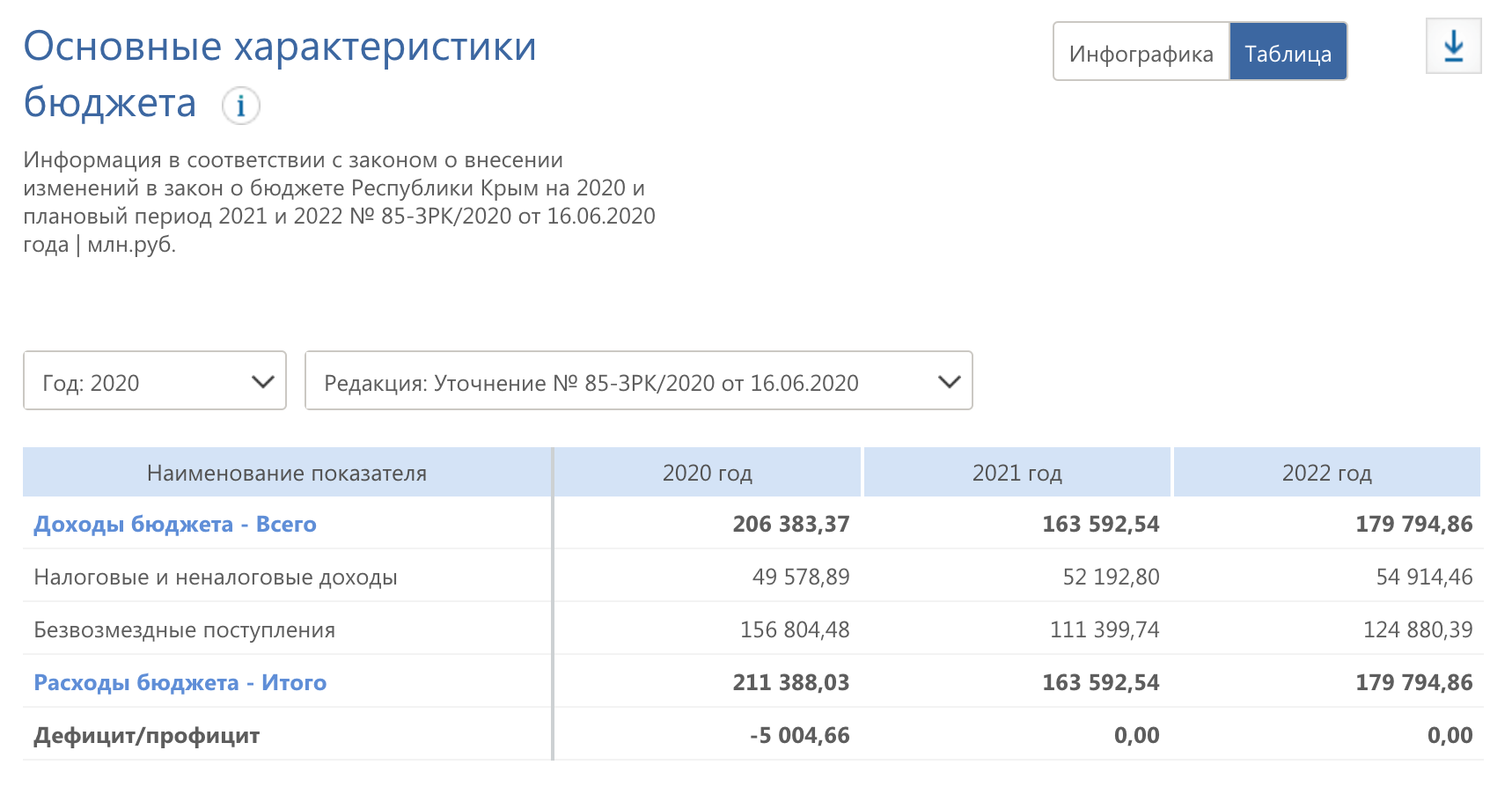Click the Дефицит/профицит row label

click(x=146, y=735)
